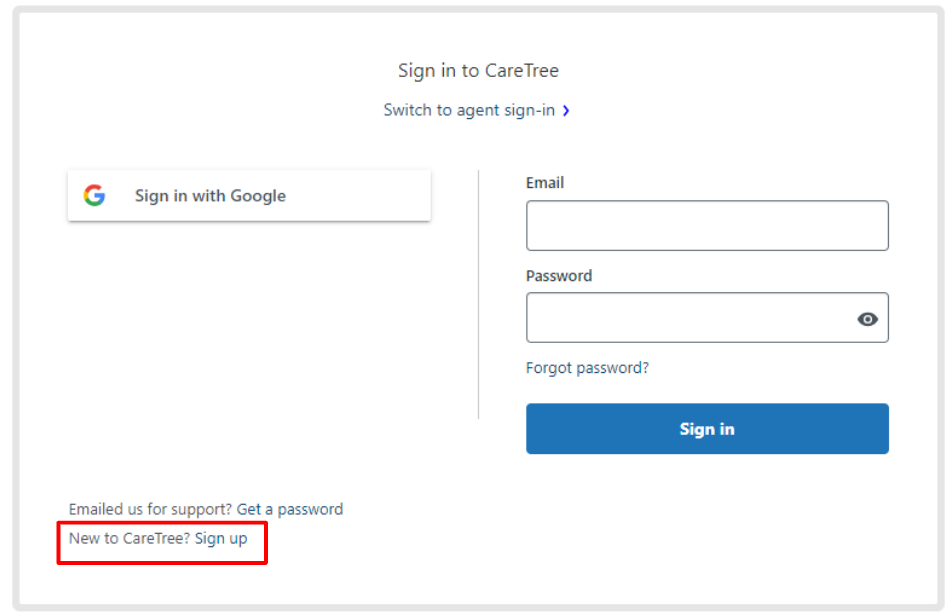Click the Password field label

coord(558,276)
